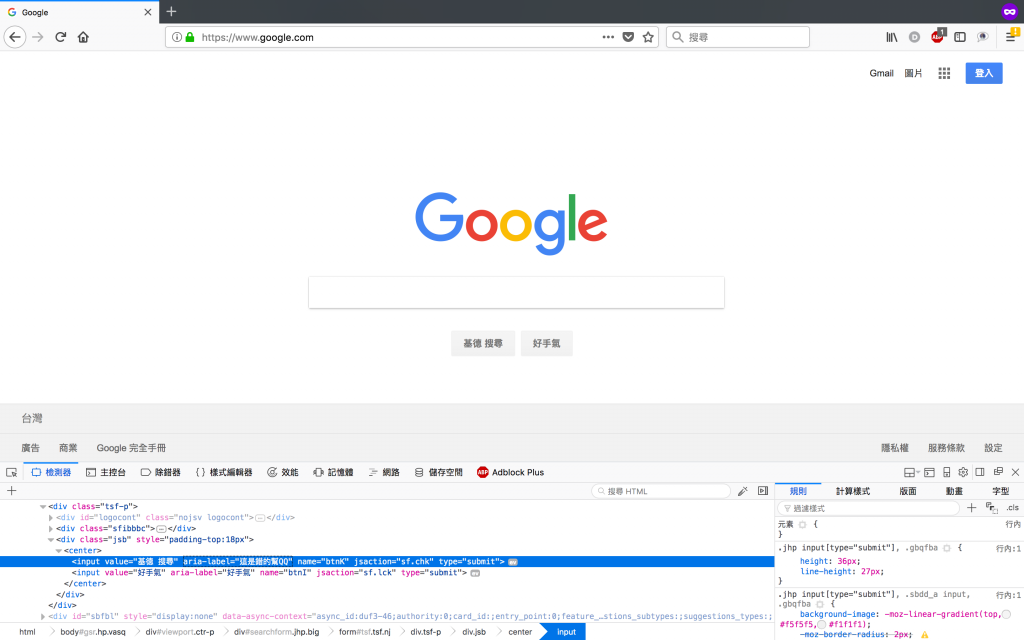Switch to the 除錯器 debugger tab
The width and height of the screenshot is (1024, 640).
161,472
